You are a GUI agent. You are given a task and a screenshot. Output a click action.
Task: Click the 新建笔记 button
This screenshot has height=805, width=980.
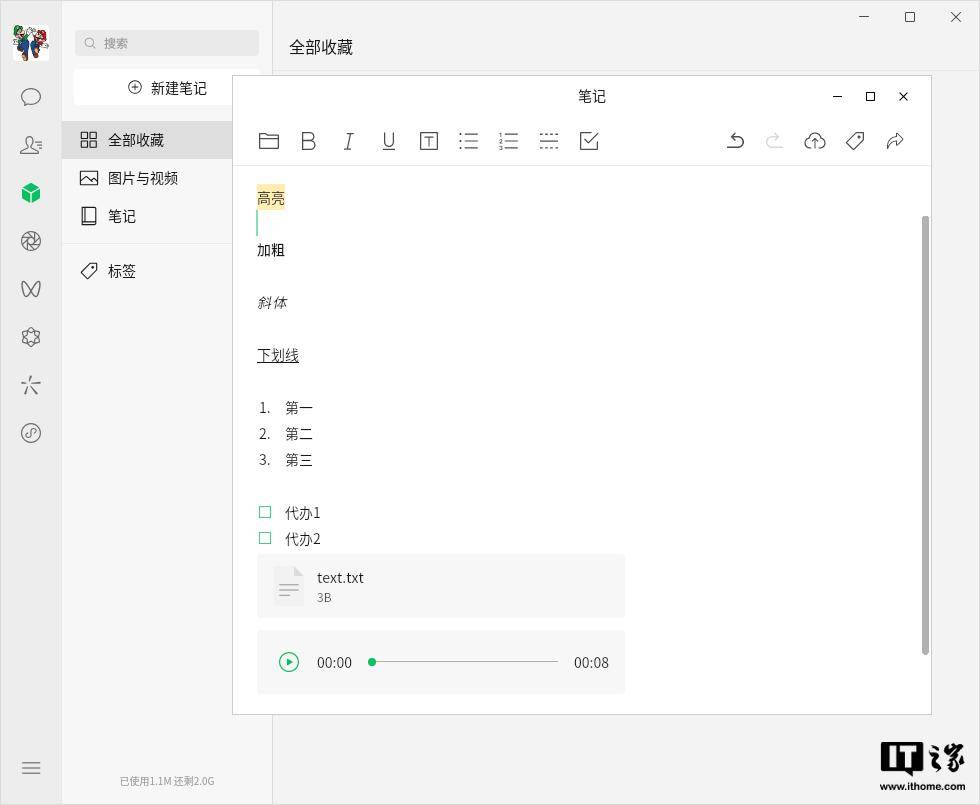[166, 88]
